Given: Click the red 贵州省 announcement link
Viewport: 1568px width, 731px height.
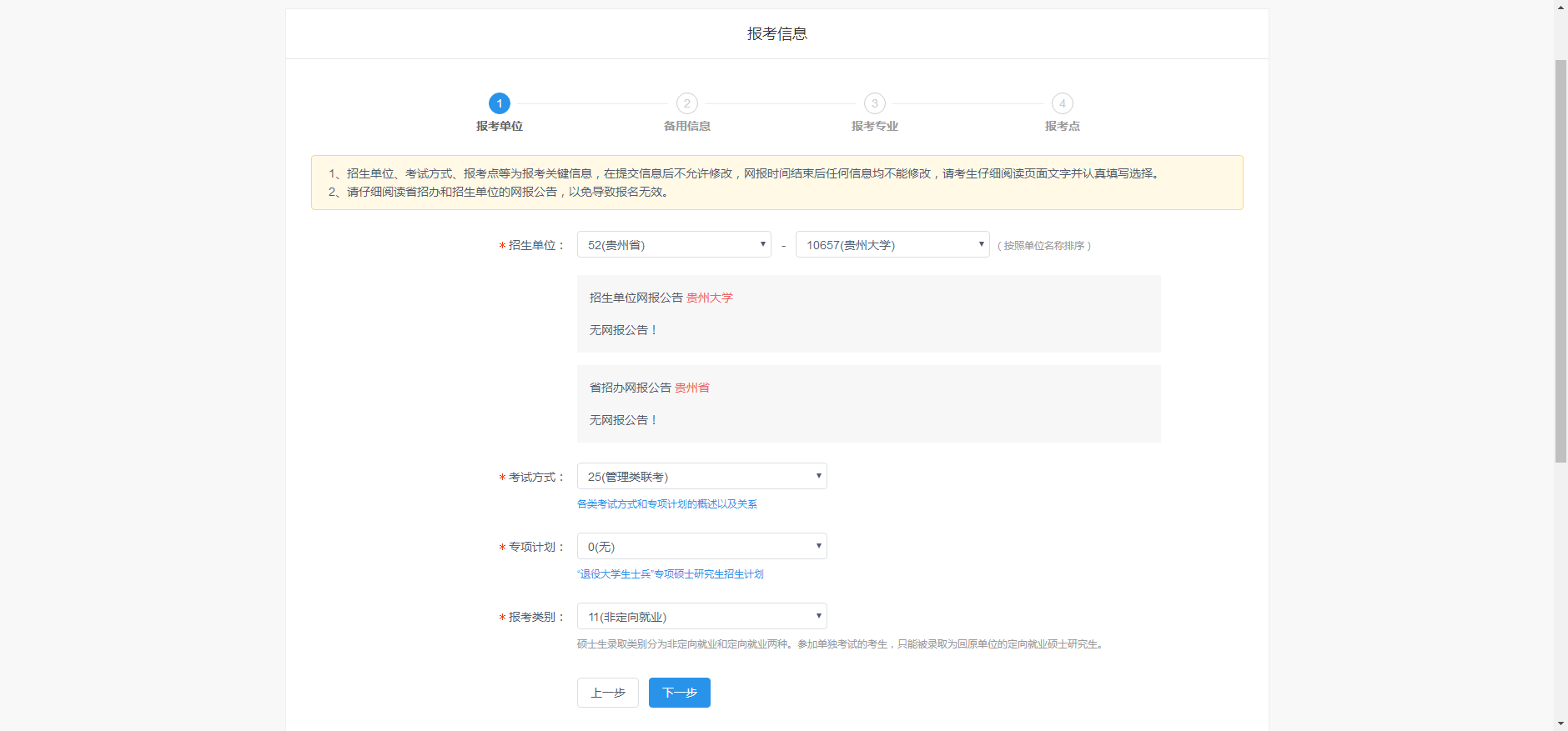Looking at the screenshot, I should click(691, 388).
